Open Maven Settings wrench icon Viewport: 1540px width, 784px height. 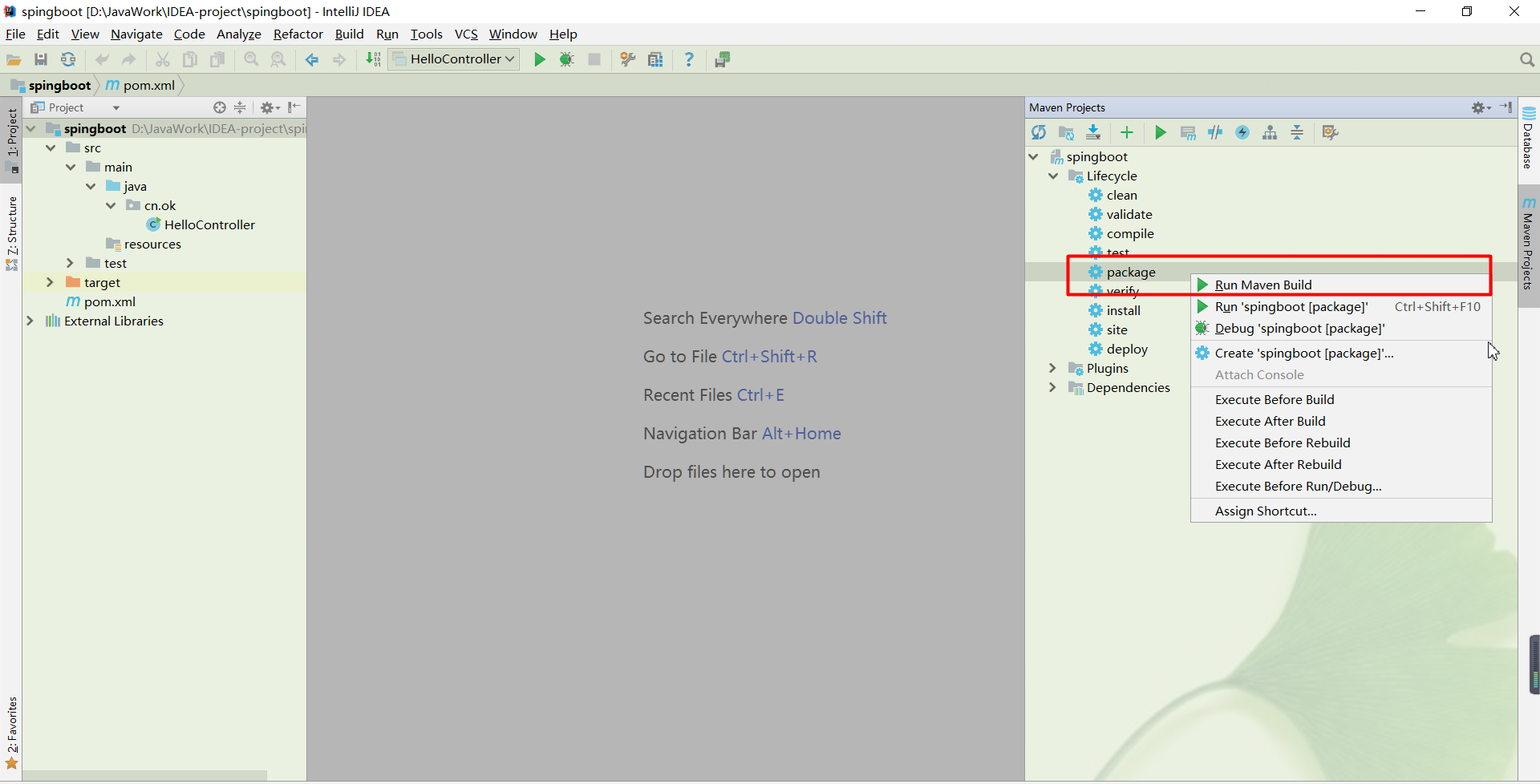[x=1331, y=132]
